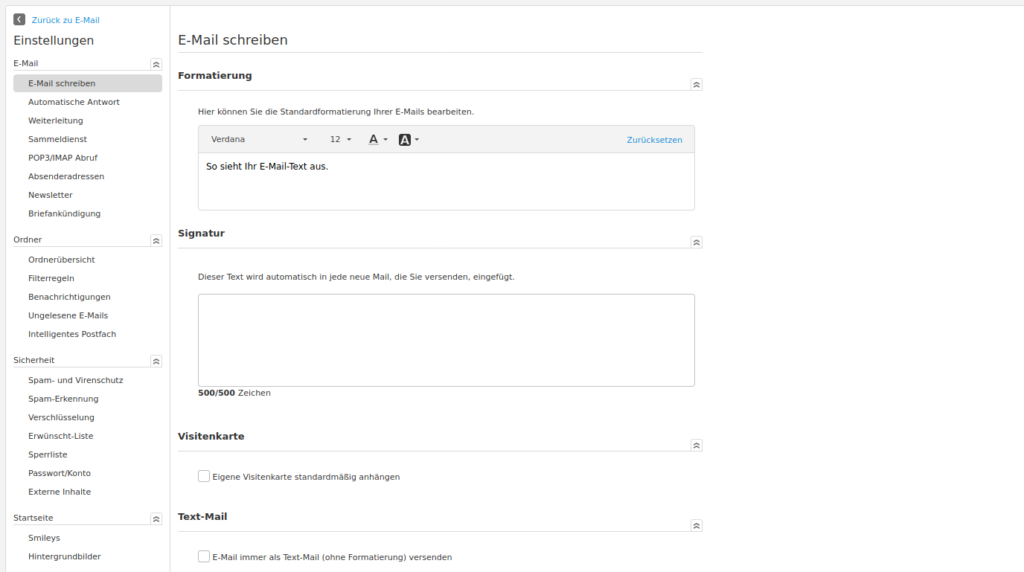Collapse the Signatur section chevron

[x=696, y=242]
